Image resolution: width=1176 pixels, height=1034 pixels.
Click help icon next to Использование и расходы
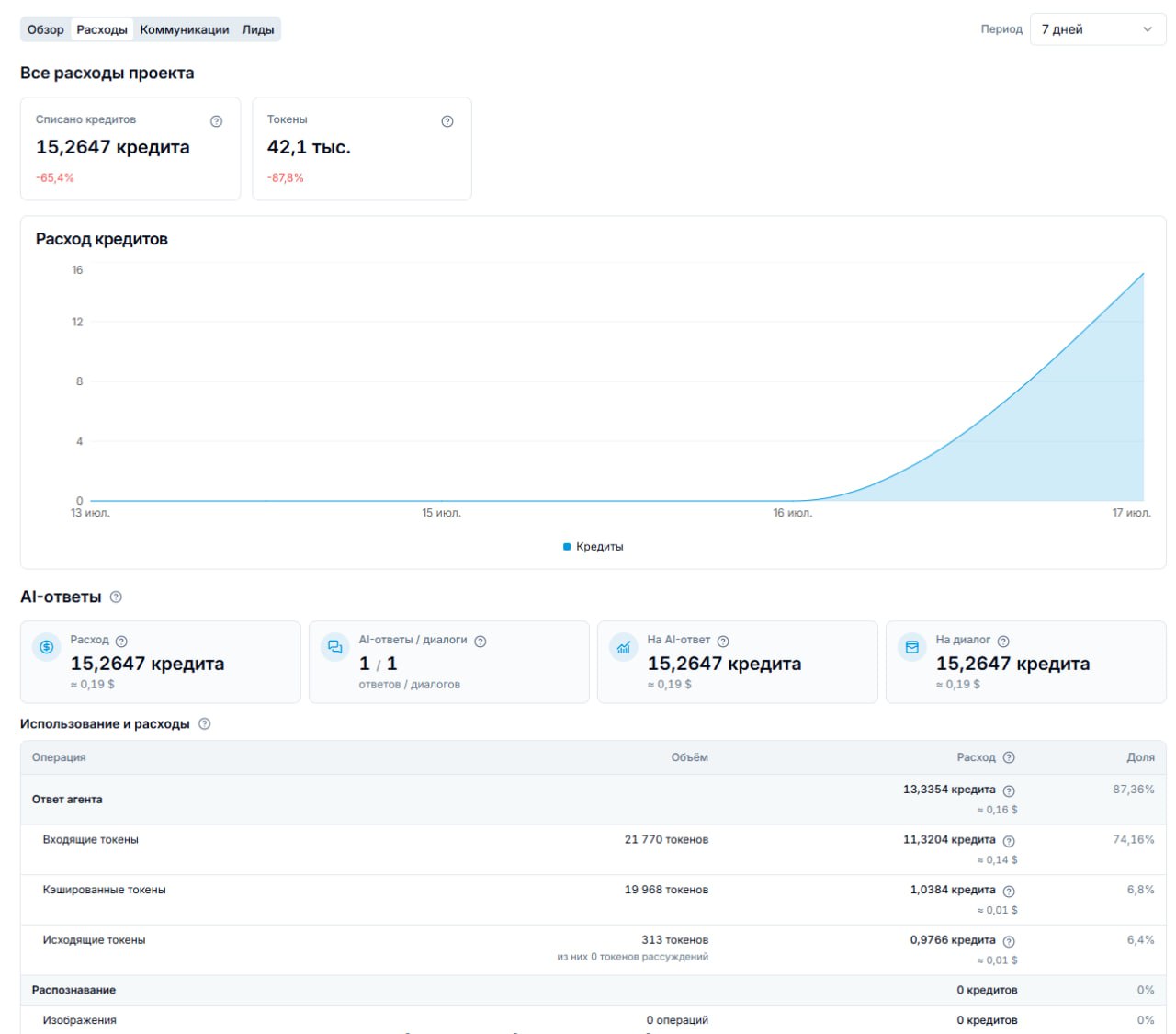tap(205, 723)
